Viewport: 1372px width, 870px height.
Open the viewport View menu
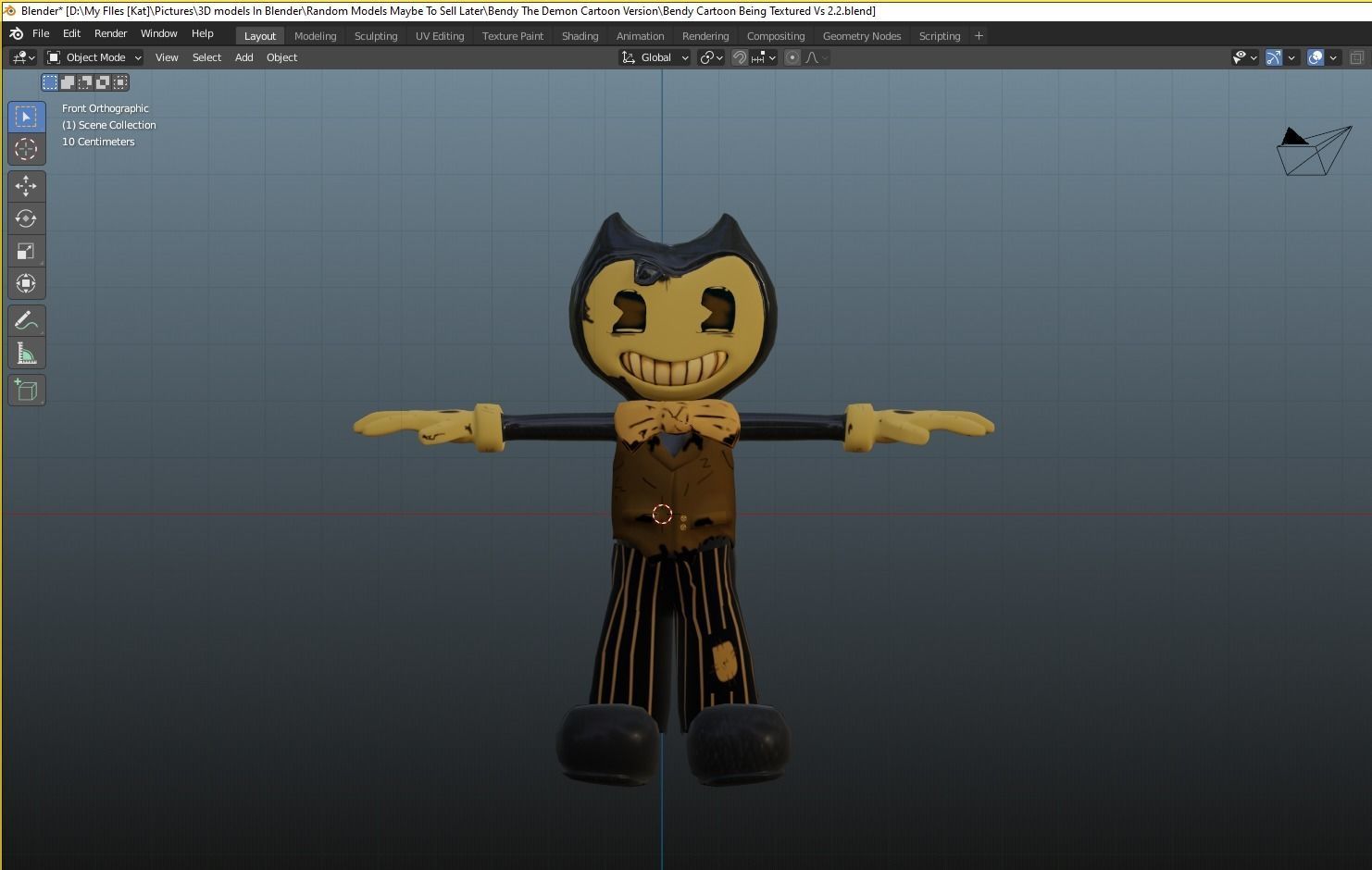(167, 57)
